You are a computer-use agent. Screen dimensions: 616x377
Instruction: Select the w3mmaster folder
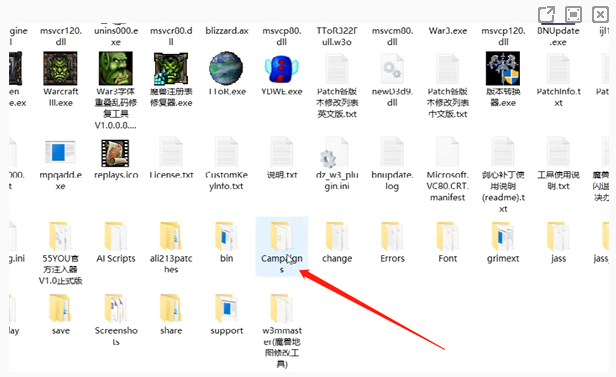tap(282, 309)
